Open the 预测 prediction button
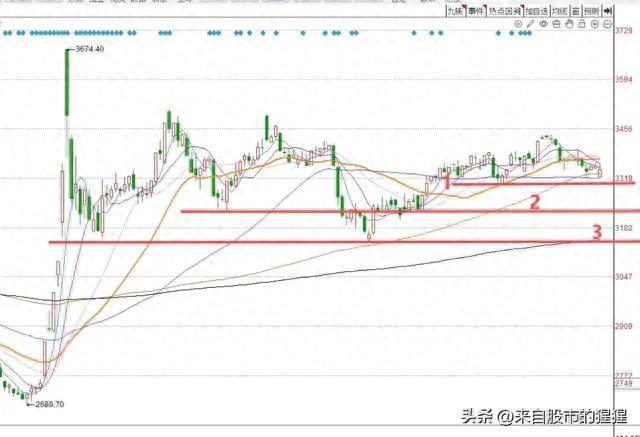This screenshot has height=437, width=640. click(x=591, y=11)
